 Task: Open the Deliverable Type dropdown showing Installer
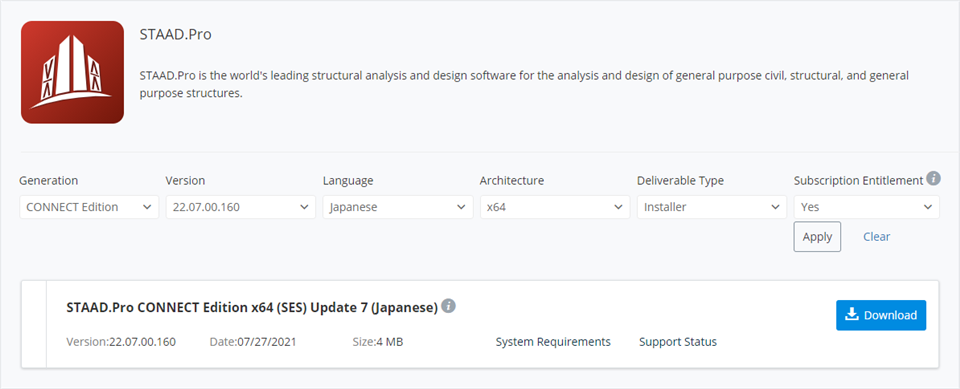[x=712, y=207]
